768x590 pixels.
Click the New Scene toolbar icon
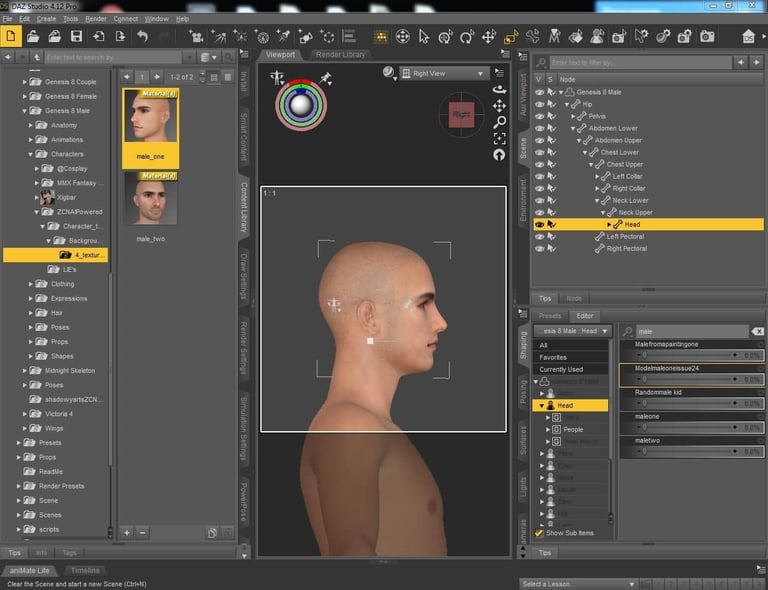point(12,37)
